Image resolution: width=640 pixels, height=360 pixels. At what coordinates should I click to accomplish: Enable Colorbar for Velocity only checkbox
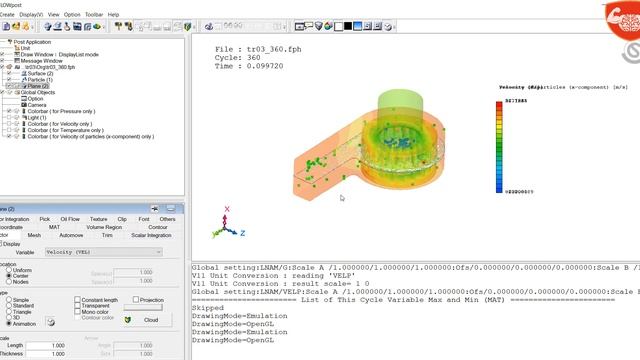point(9,124)
